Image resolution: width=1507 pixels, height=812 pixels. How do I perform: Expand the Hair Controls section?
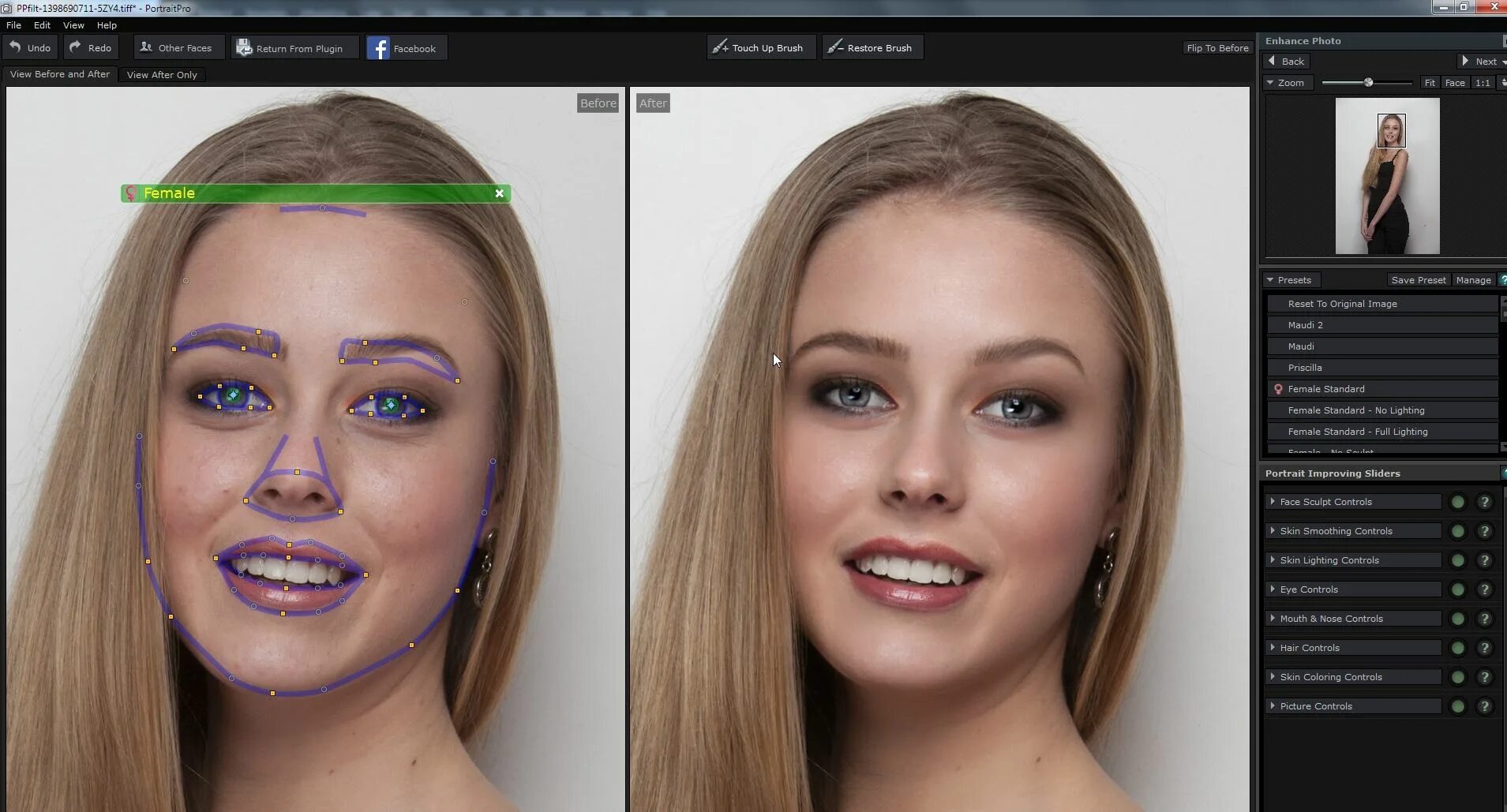coord(1354,648)
